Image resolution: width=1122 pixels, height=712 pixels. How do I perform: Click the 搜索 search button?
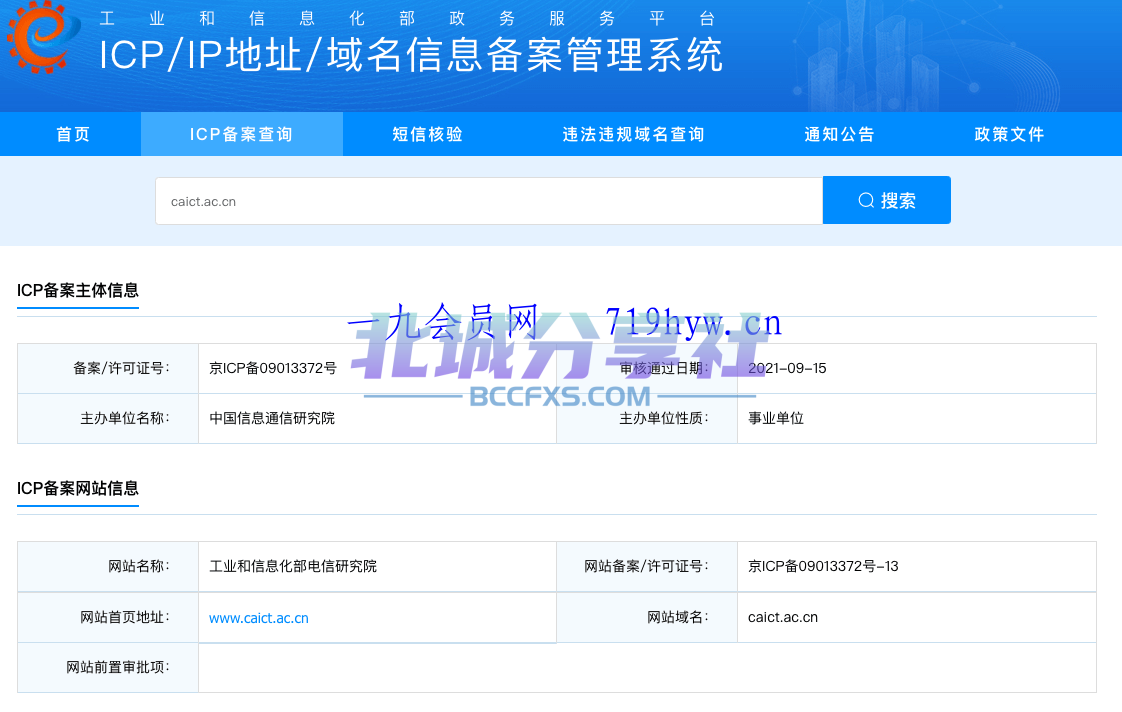click(887, 200)
